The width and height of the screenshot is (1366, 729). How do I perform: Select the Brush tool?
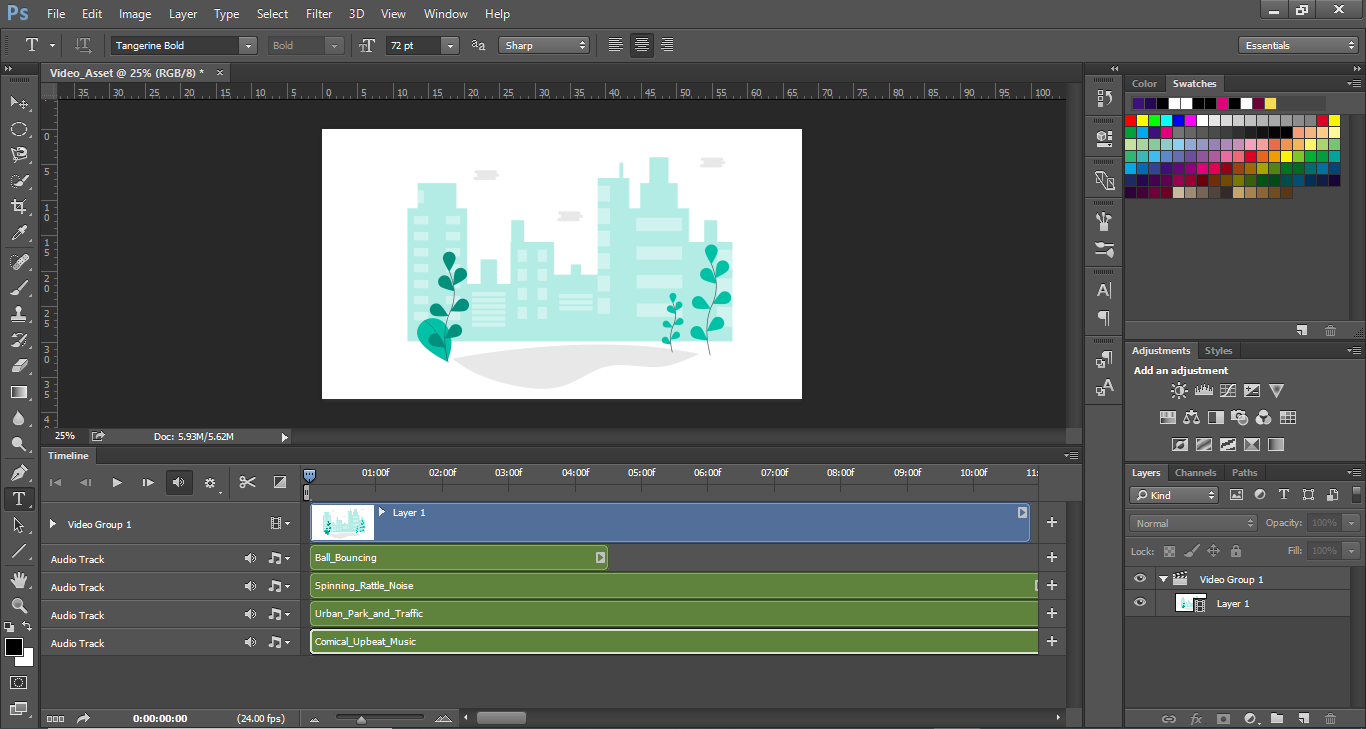point(18,288)
